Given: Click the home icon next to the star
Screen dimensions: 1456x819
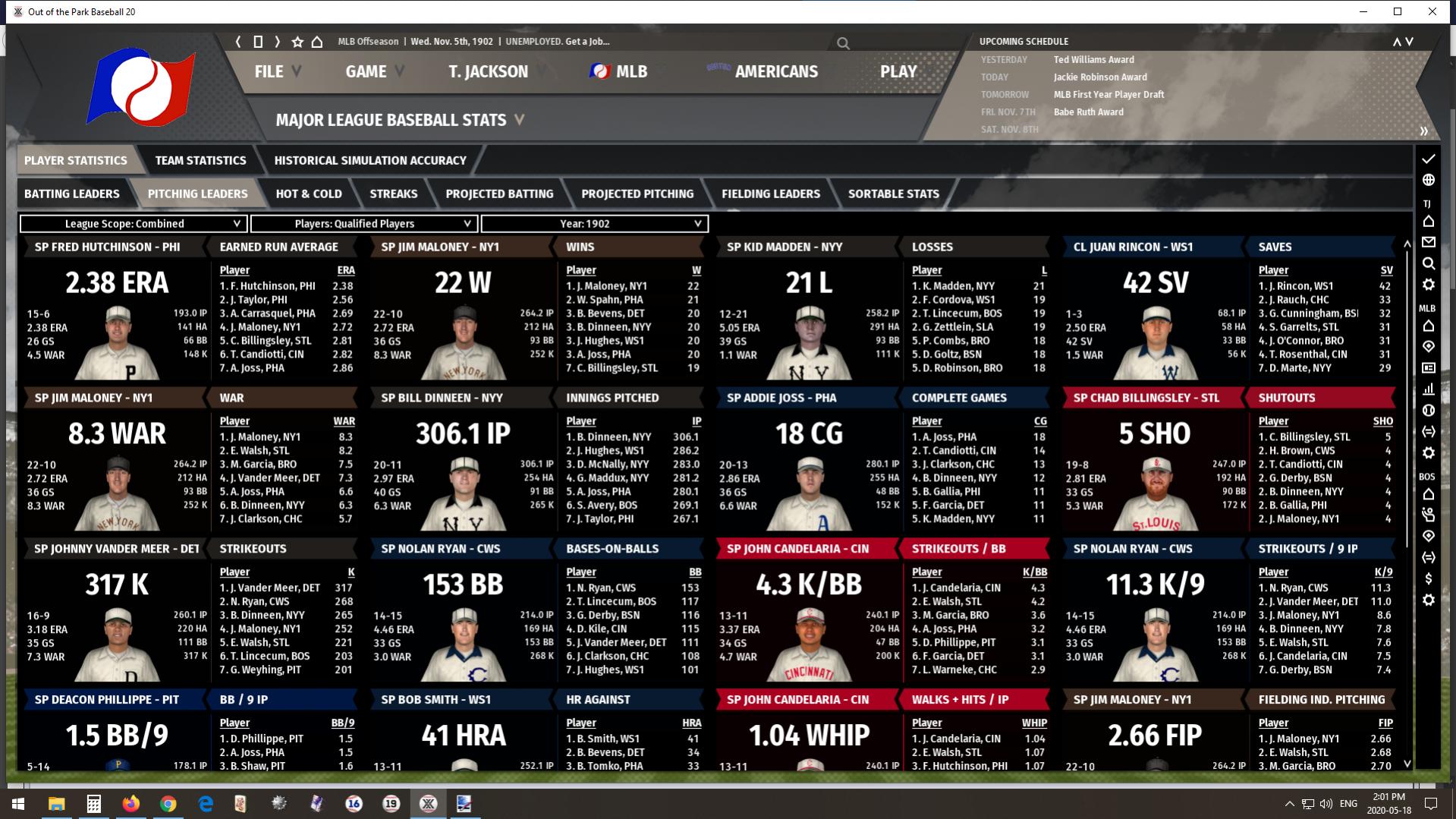Looking at the screenshot, I should tap(317, 42).
